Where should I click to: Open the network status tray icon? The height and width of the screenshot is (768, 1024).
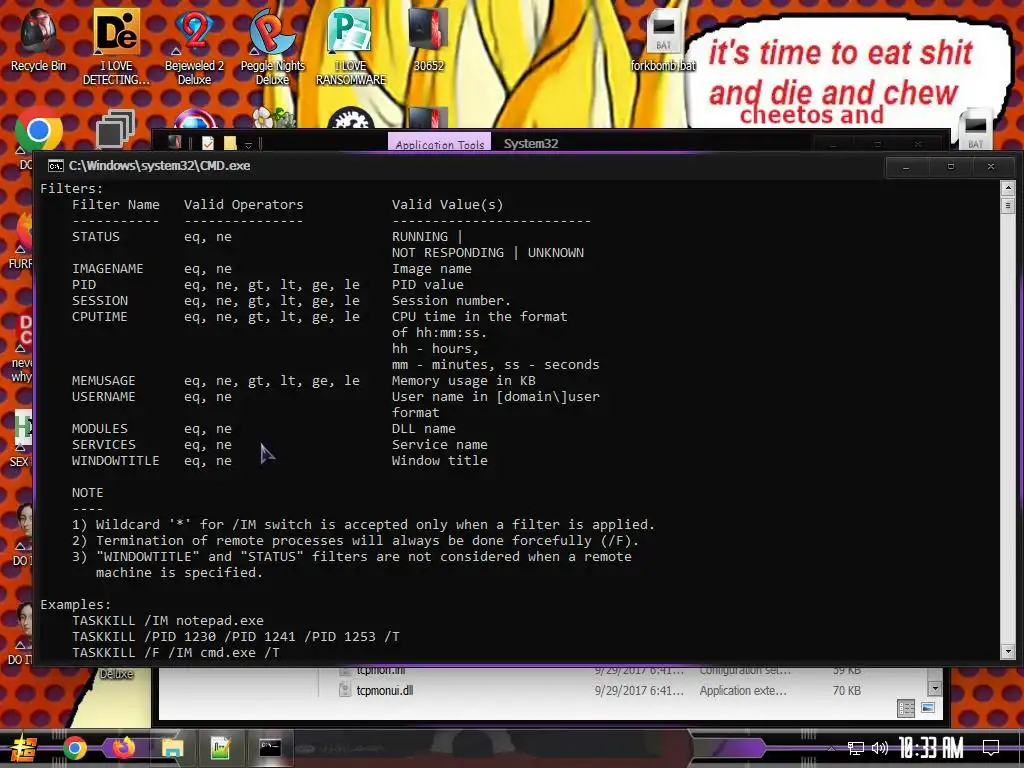click(856, 748)
